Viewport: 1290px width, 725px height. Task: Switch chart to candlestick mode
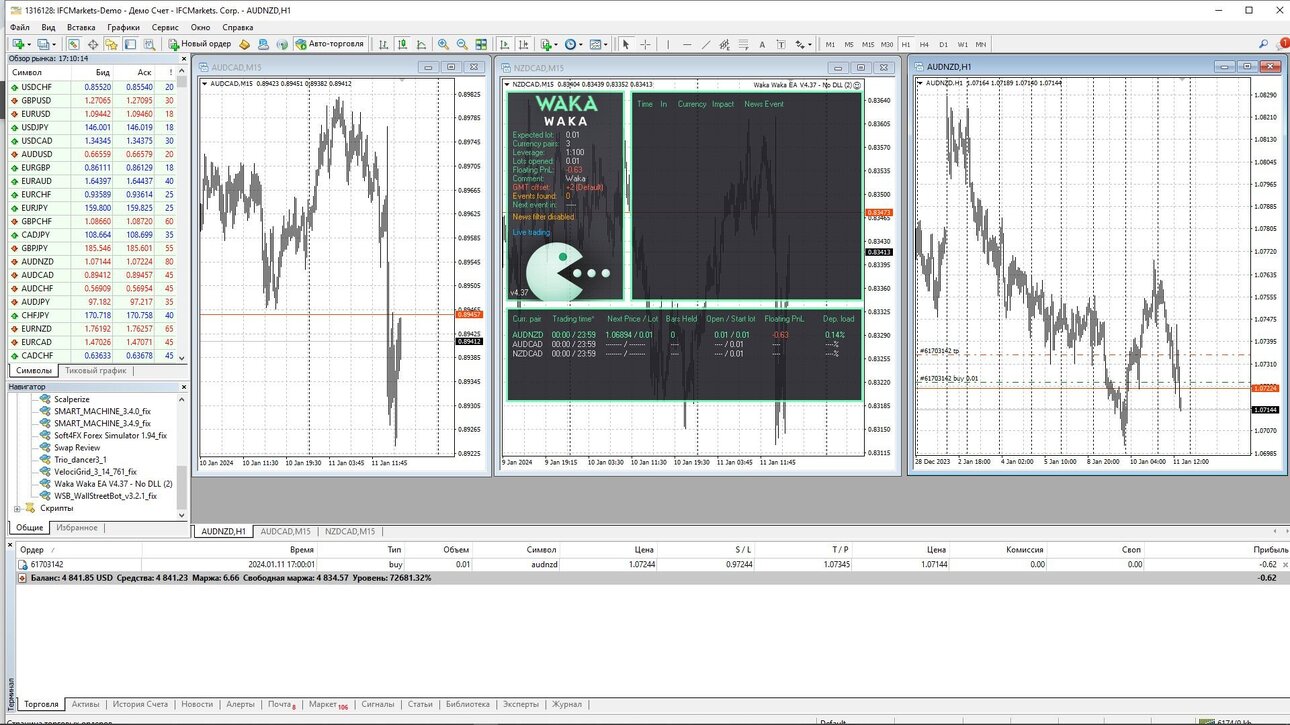[402, 44]
